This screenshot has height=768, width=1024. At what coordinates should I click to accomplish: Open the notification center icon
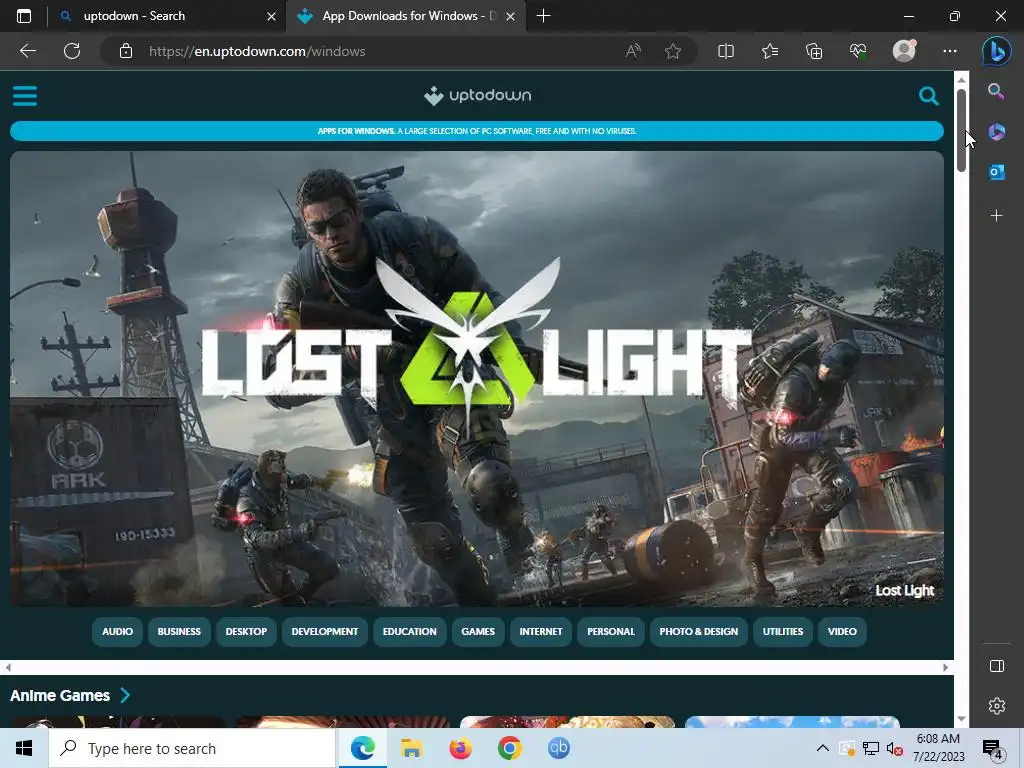click(x=992, y=749)
